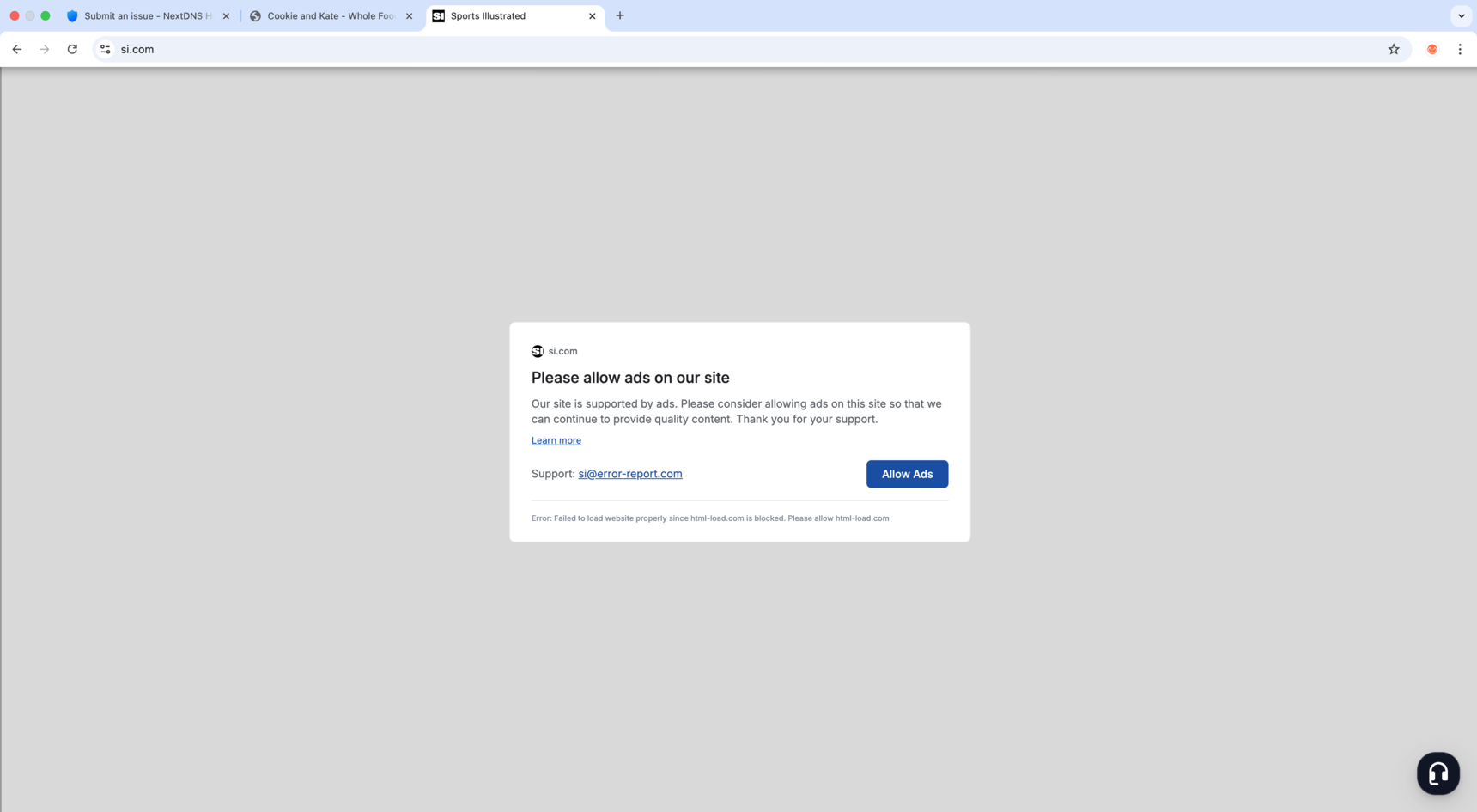The width and height of the screenshot is (1477, 812).
Task: Reload the si.com page
Action: [x=72, y=50]
